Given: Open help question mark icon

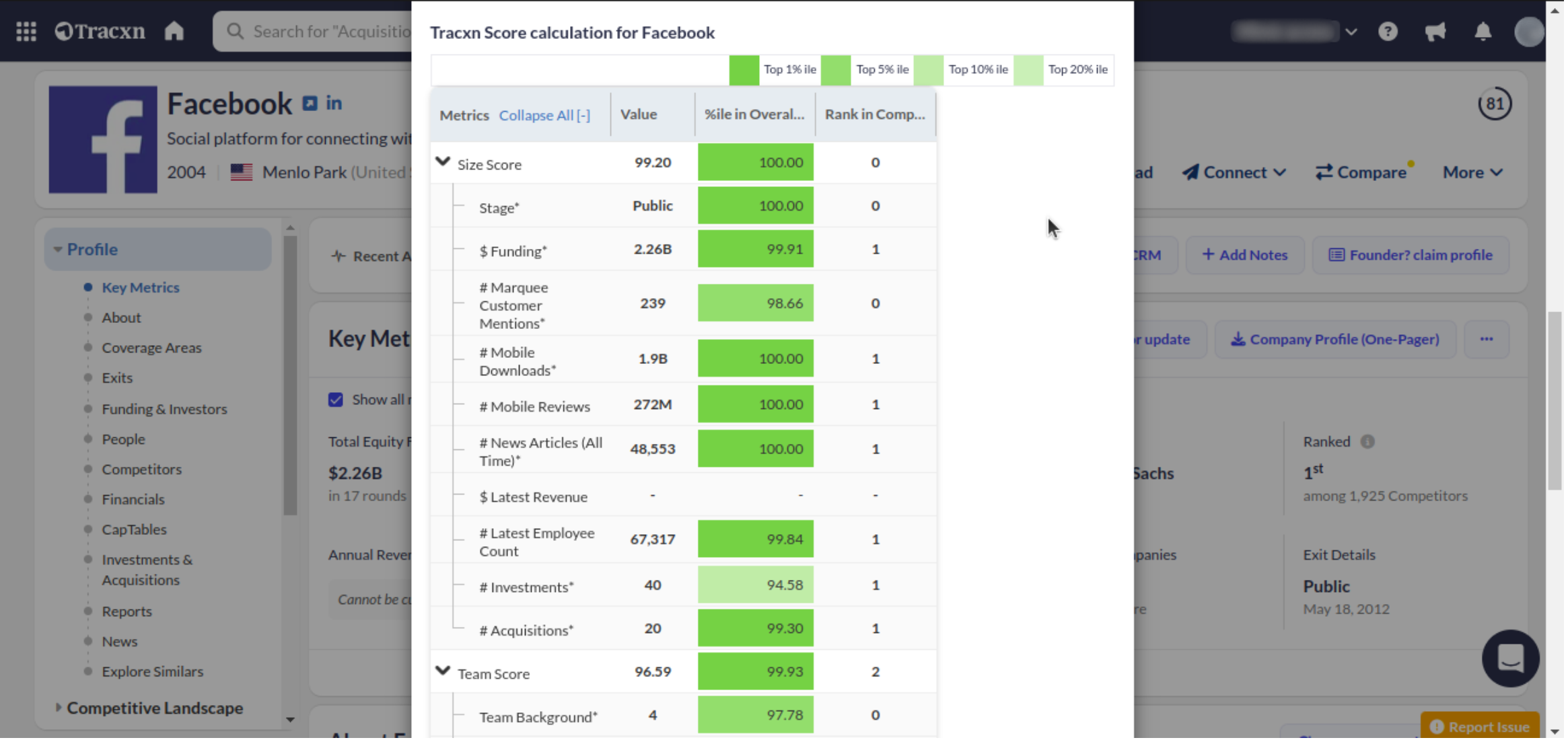Looking at the screenshot, I should 1388,32.
